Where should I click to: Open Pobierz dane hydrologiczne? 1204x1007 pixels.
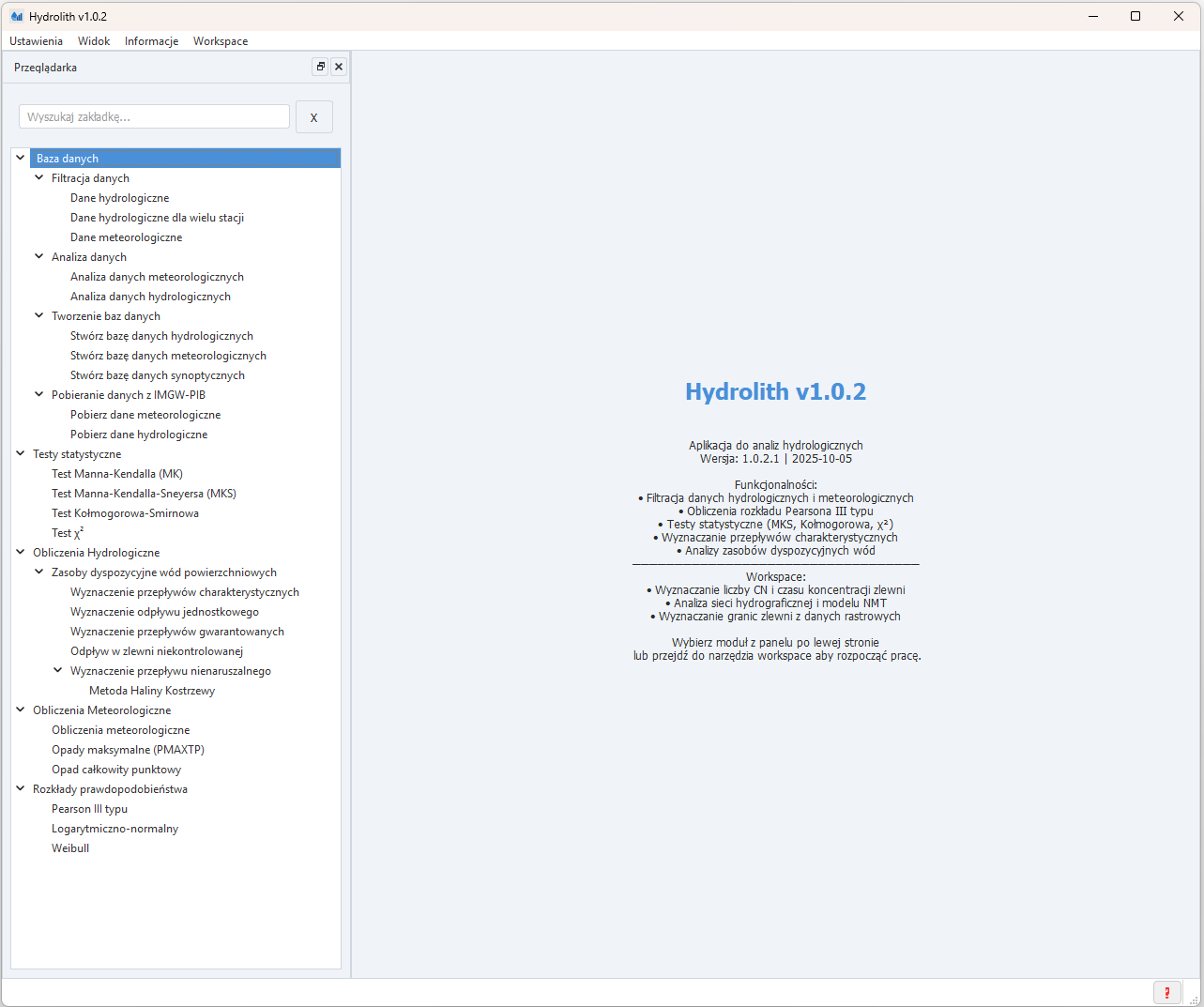(139, 435)
